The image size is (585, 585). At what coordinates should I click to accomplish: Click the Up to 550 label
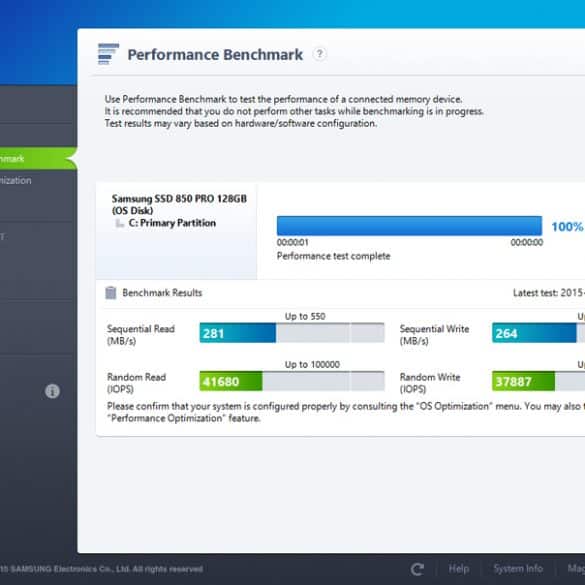pos(305,316)
